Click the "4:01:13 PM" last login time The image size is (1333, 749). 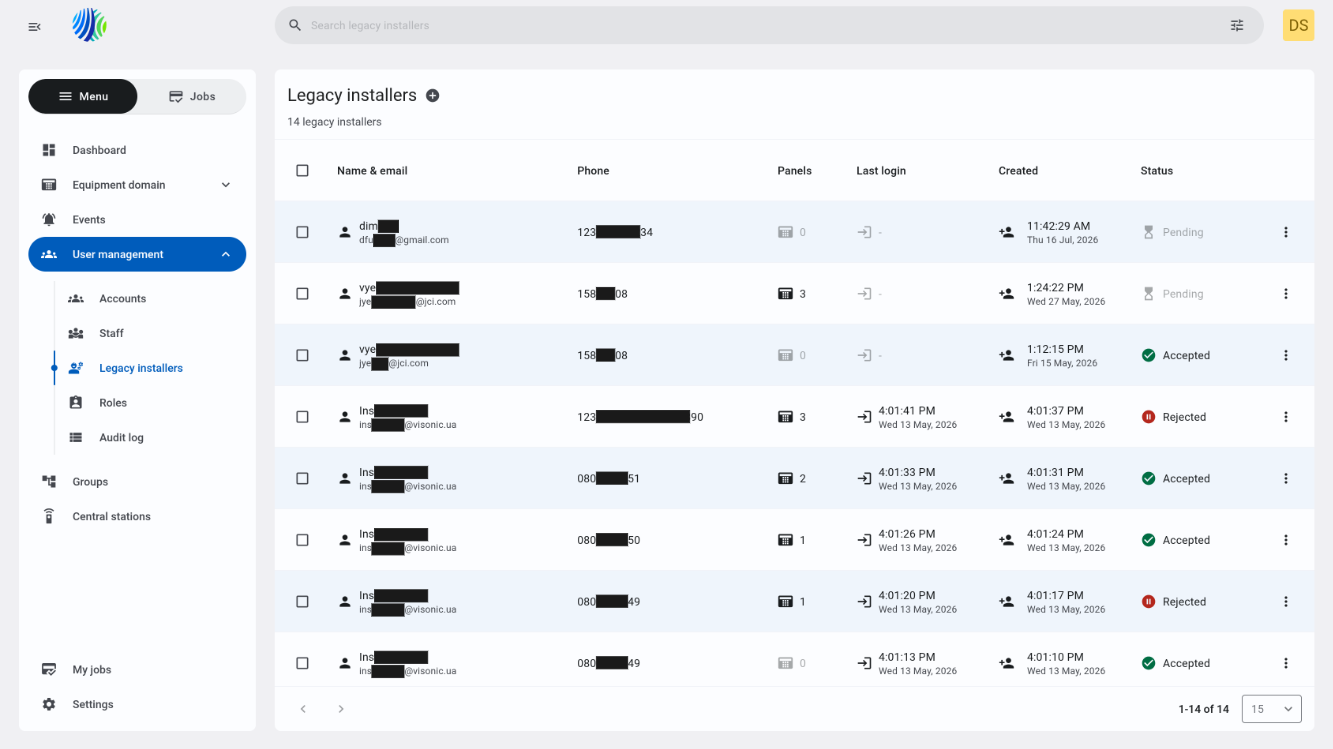(907, 657)
